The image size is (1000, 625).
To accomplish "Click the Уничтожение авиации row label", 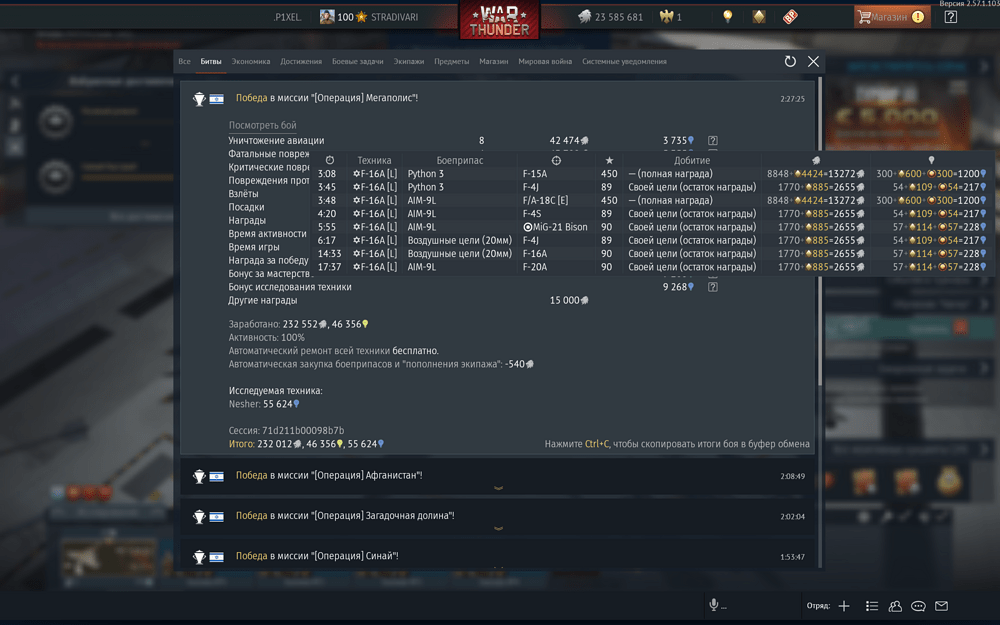I will coord(276,140).
